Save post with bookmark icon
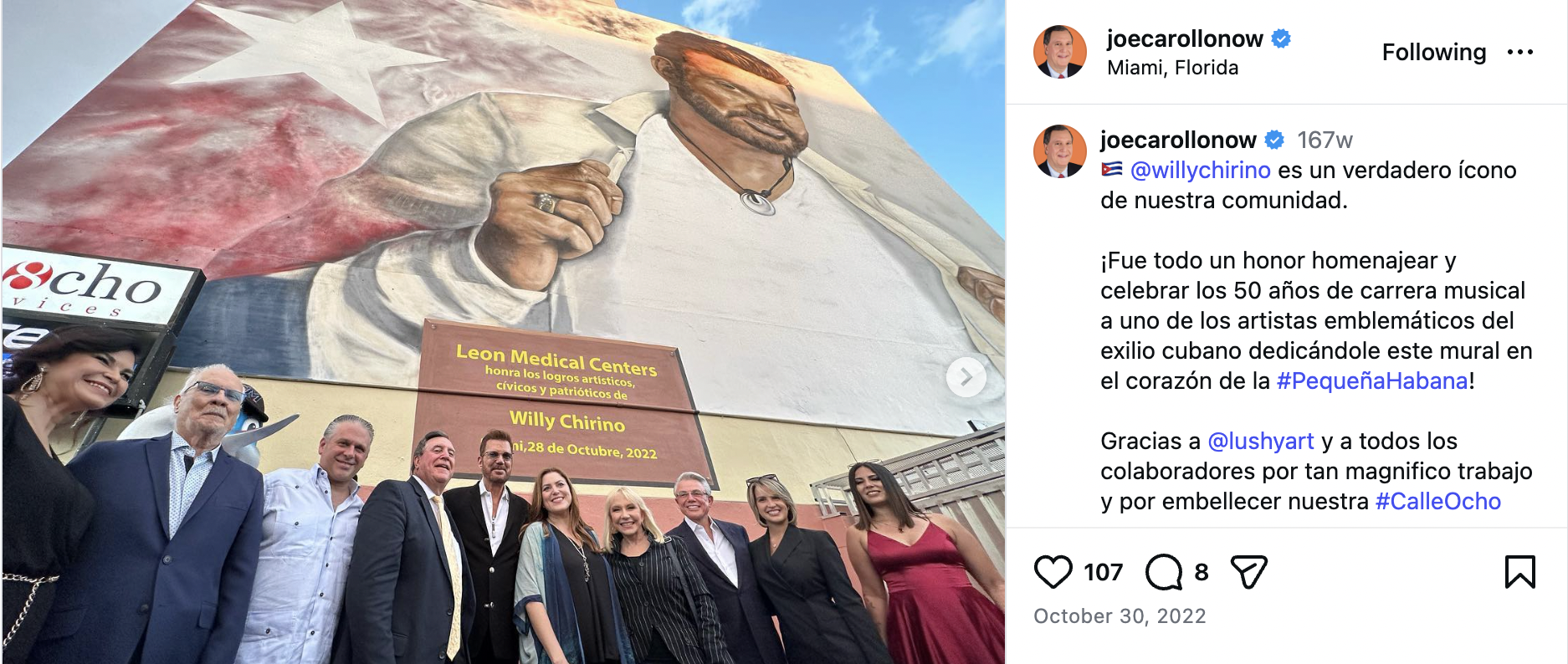Screen dimensions: 1568x664 point(1520,572)
